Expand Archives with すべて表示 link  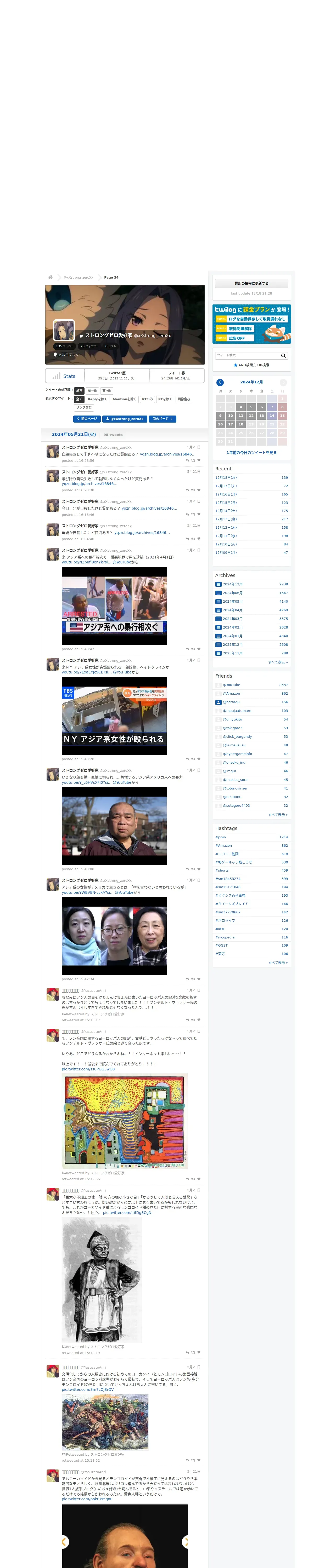278,662
